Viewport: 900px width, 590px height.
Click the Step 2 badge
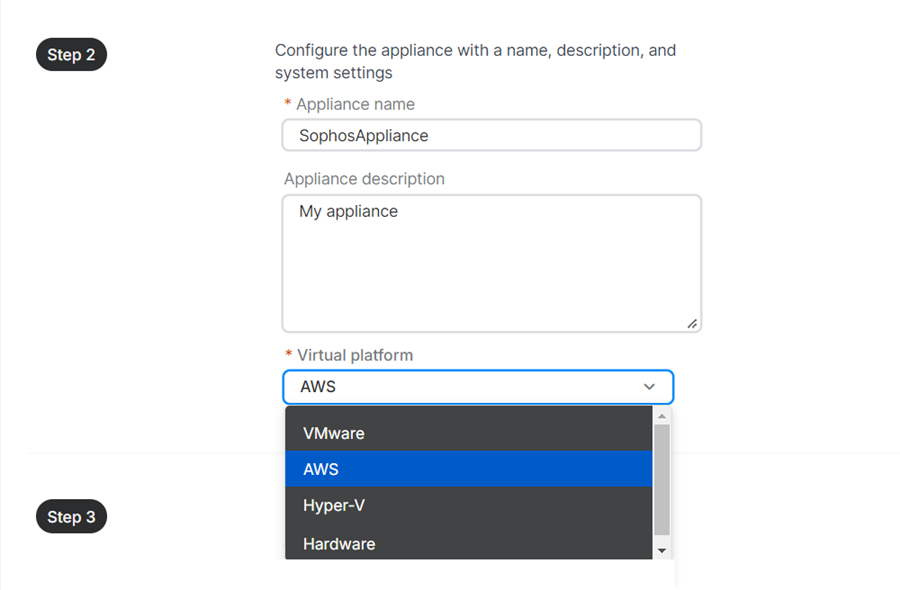pyautogui.click(x=71, y=55)
